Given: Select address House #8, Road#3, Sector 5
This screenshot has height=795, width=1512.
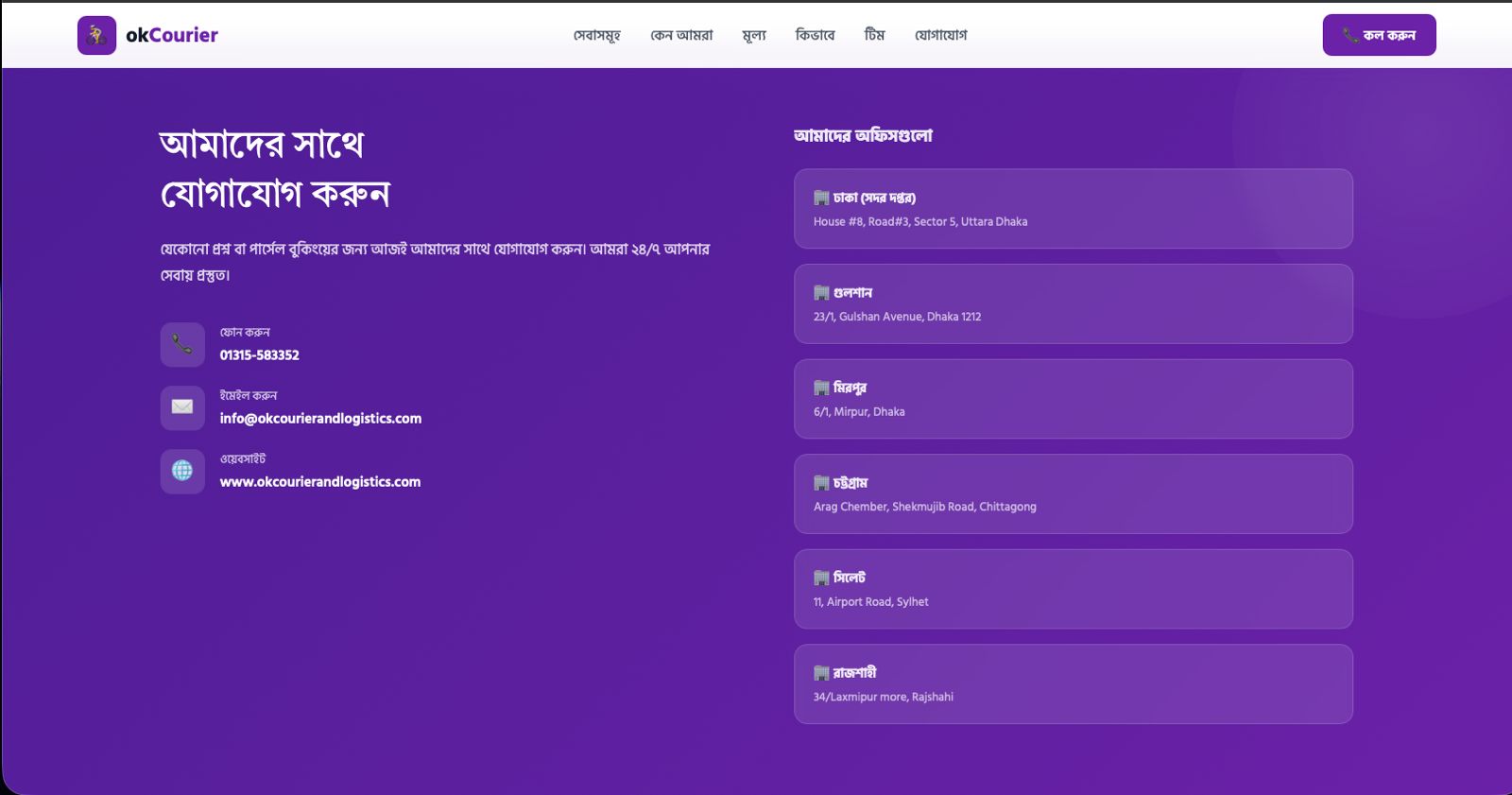Looking at the screenshot, I should point(920,222).
